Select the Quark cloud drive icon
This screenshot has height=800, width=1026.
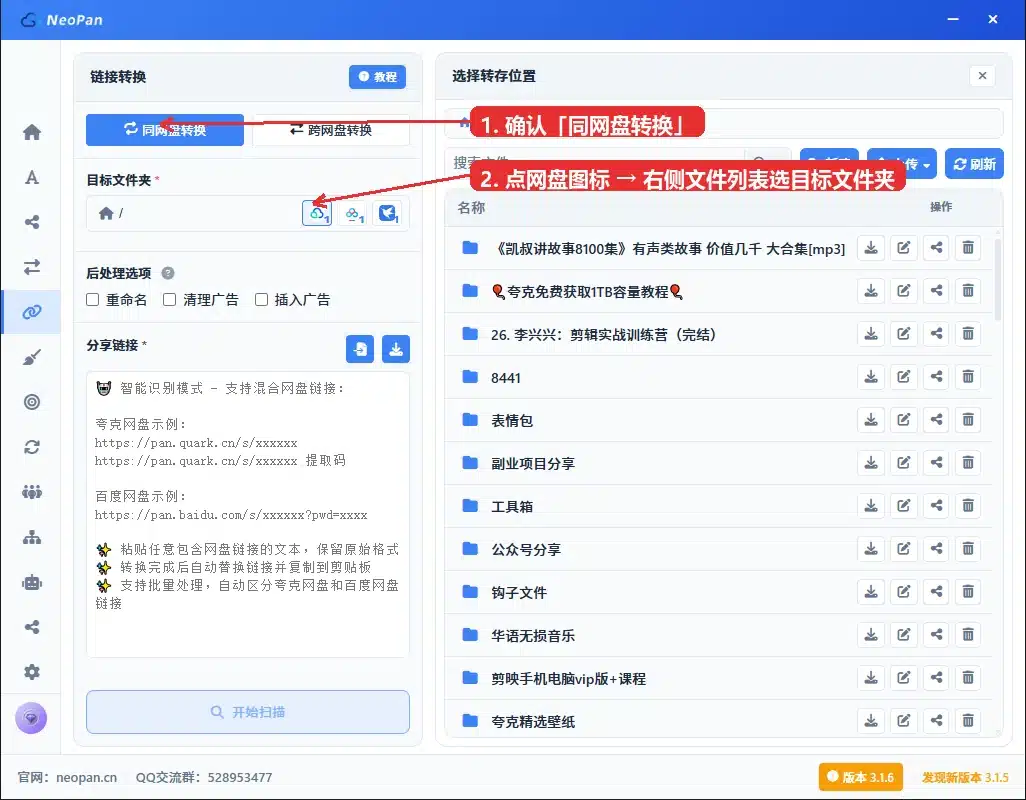coord(317,213)
